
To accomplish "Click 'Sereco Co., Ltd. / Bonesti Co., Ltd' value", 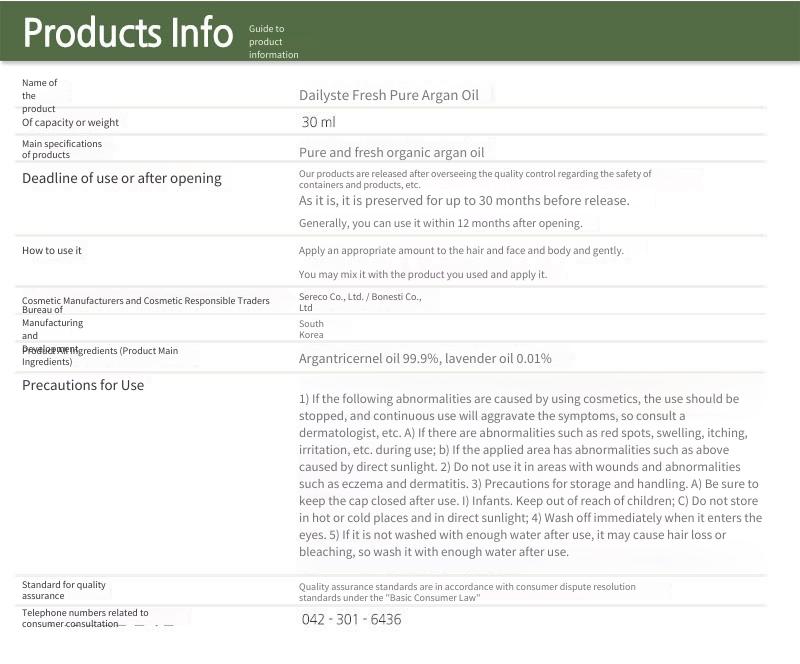I will 360,302.
